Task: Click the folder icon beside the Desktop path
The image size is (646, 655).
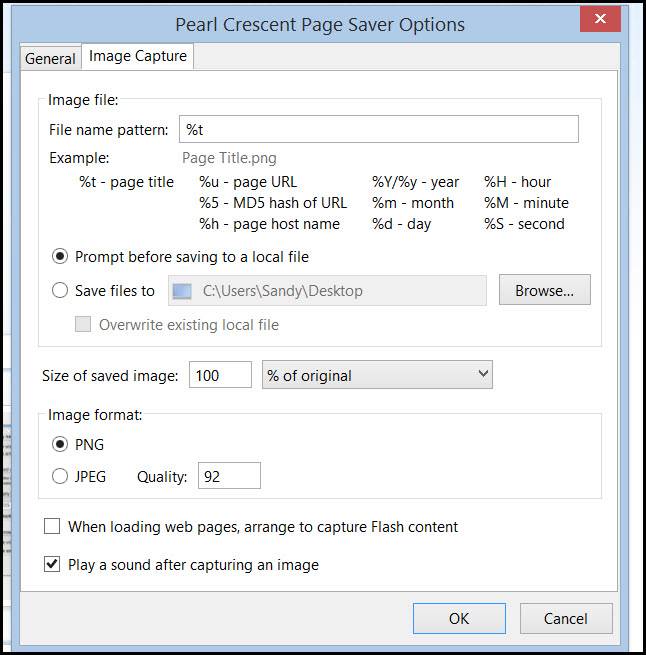Action: (x=181, y=291)
